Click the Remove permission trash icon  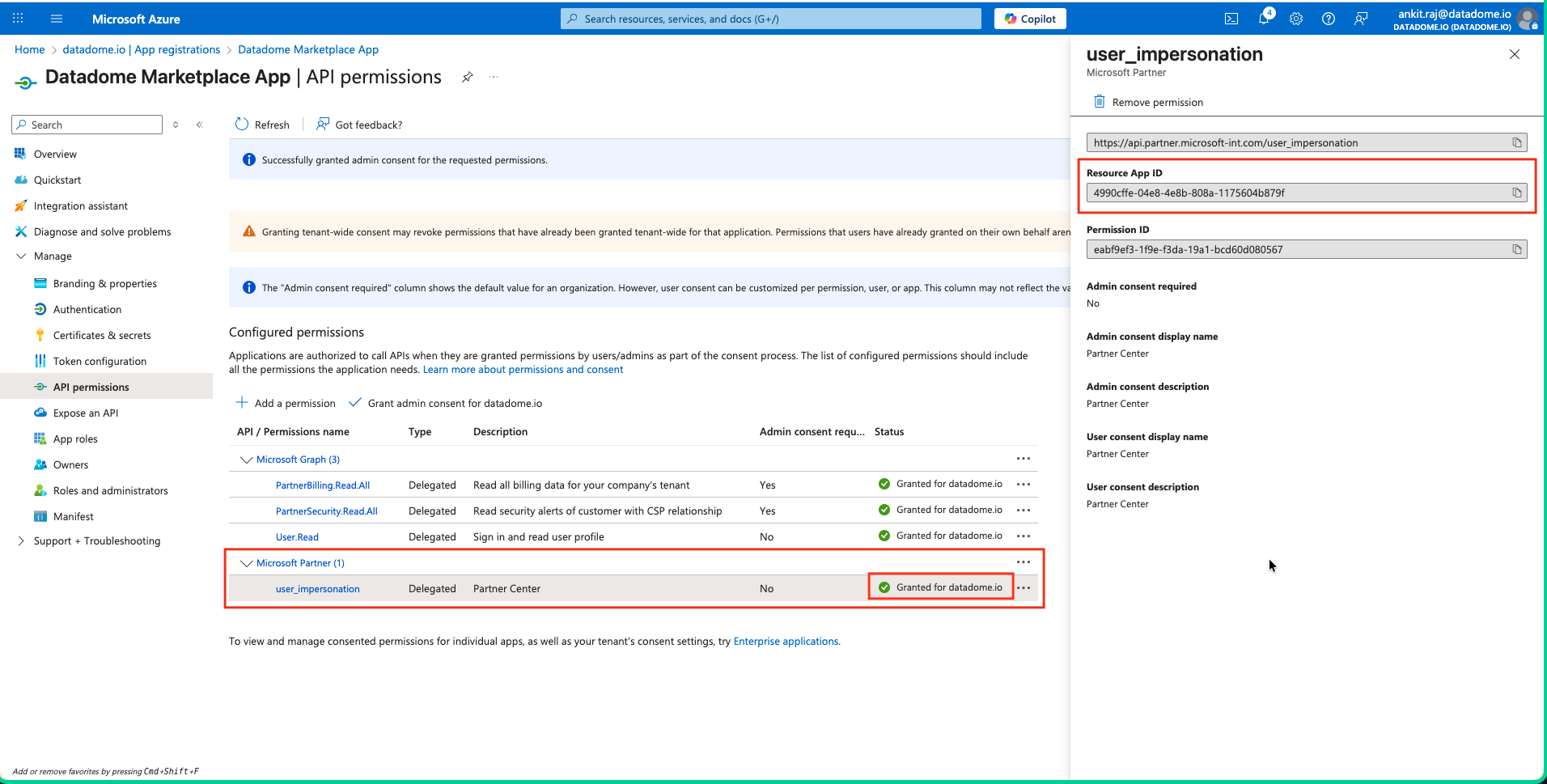coord(1100,102)
